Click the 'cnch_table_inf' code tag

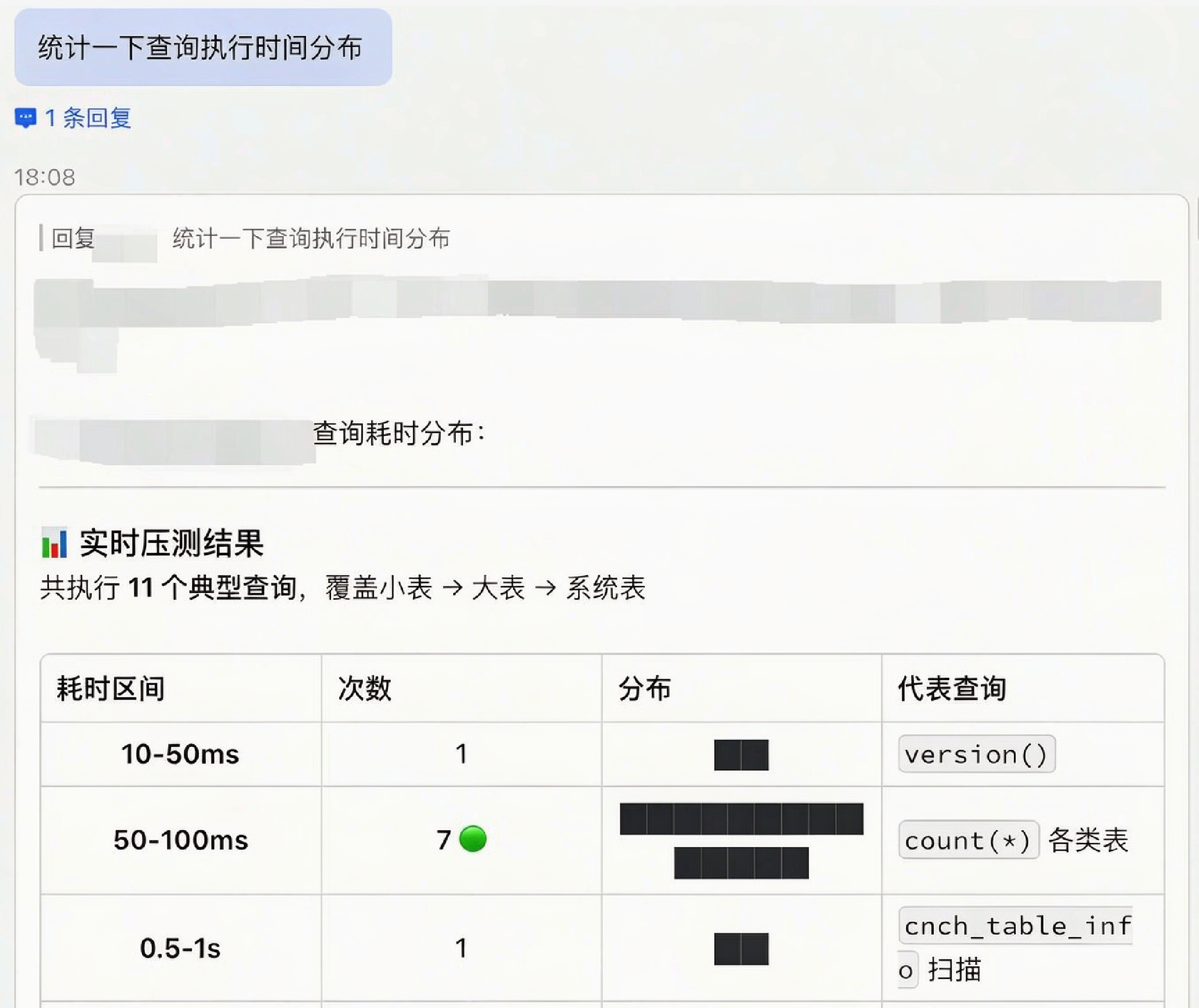tap(1015, 925)
